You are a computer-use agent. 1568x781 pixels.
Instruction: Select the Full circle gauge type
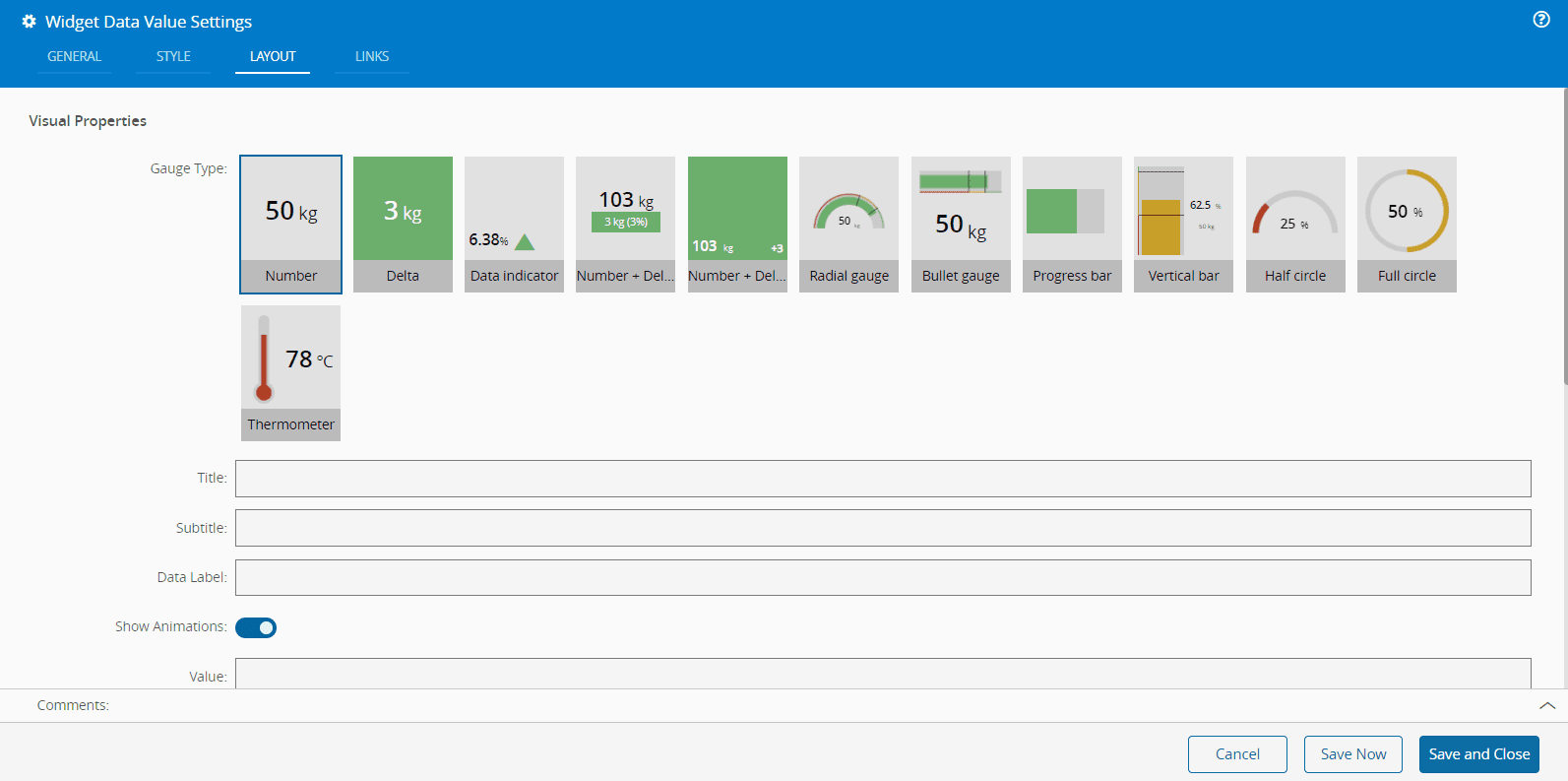1408,225
